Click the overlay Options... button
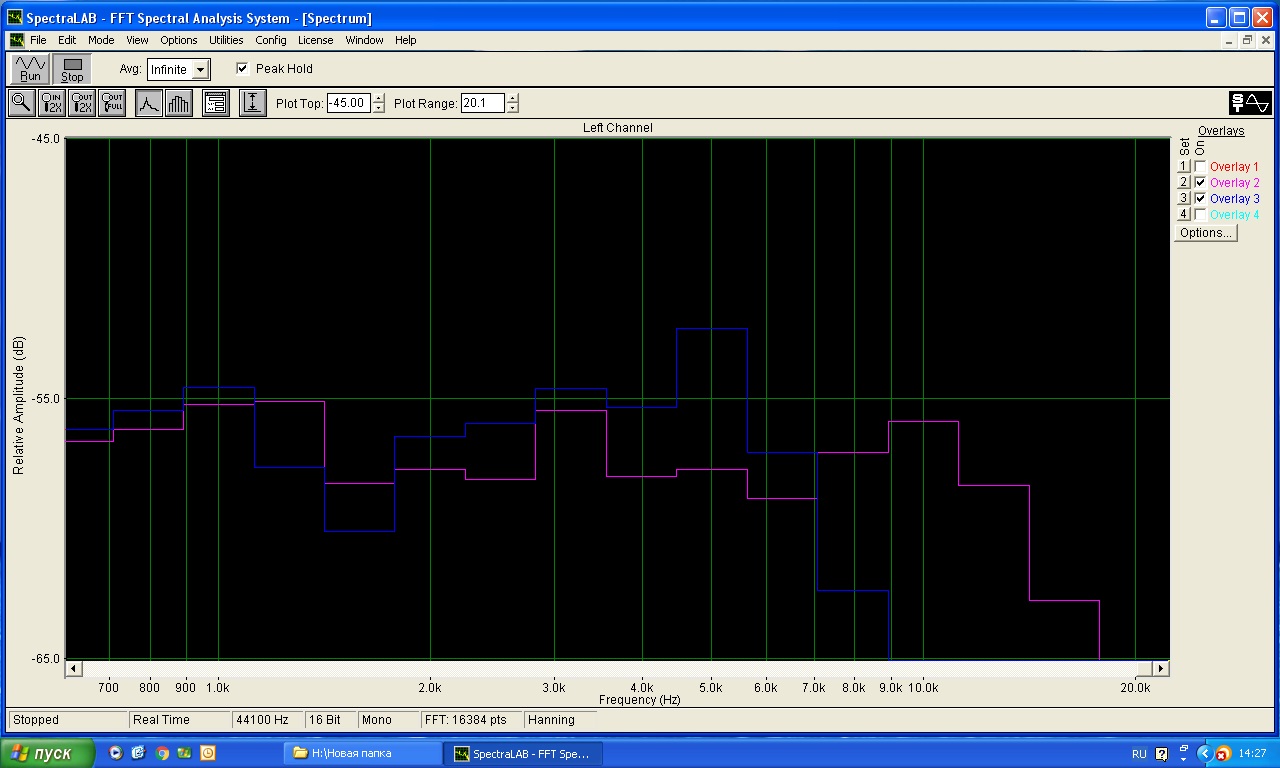This screenshot has width=1280, height=768. (1205, 233)
